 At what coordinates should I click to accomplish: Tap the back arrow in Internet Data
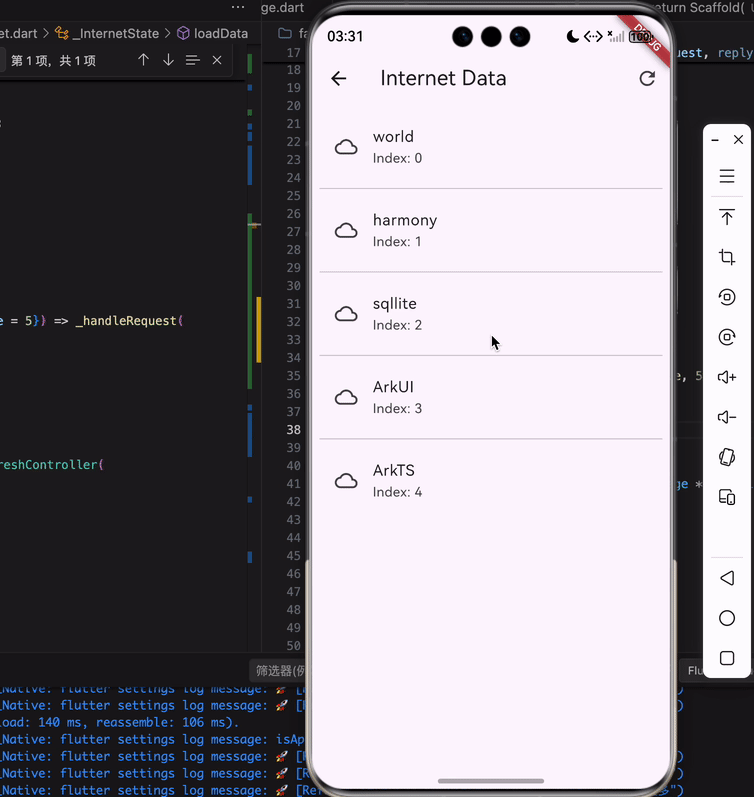pos(339,78)
